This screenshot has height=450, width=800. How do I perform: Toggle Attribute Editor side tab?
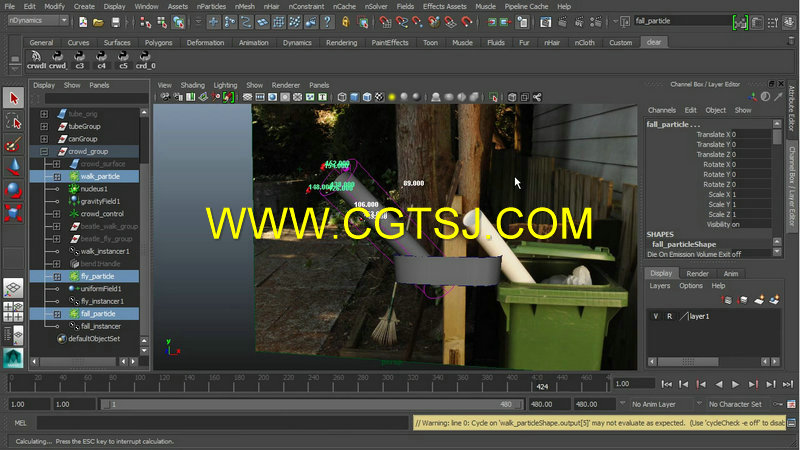point(792,108)
